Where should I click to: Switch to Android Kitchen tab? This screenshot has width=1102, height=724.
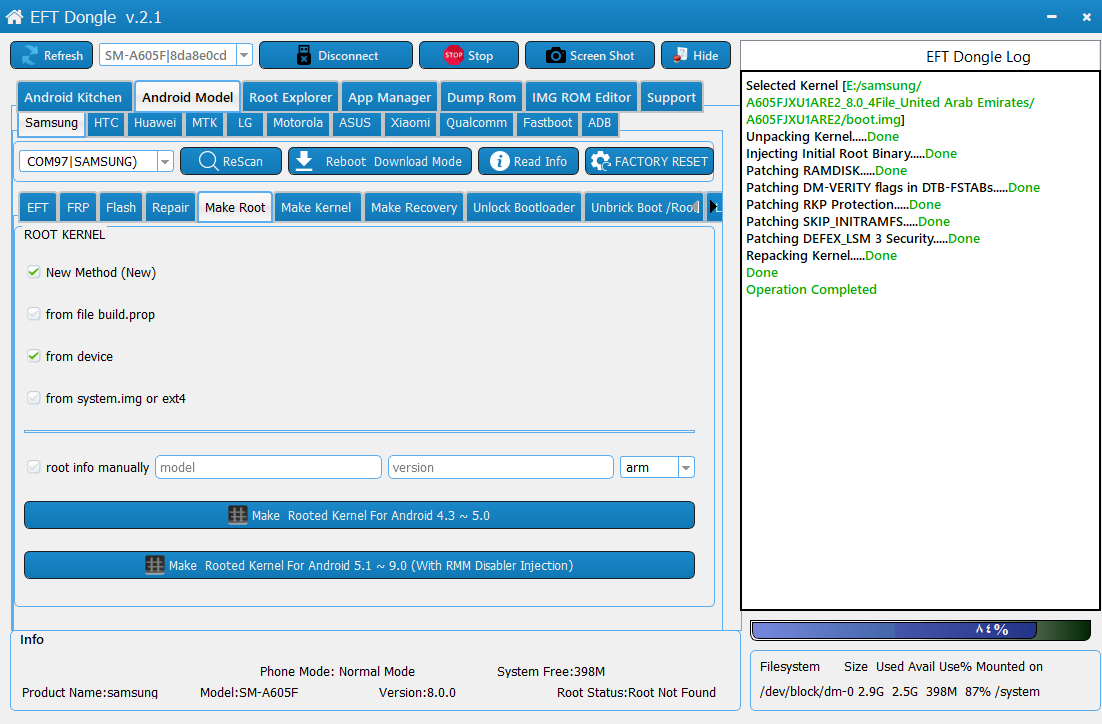tap(73, 97)
